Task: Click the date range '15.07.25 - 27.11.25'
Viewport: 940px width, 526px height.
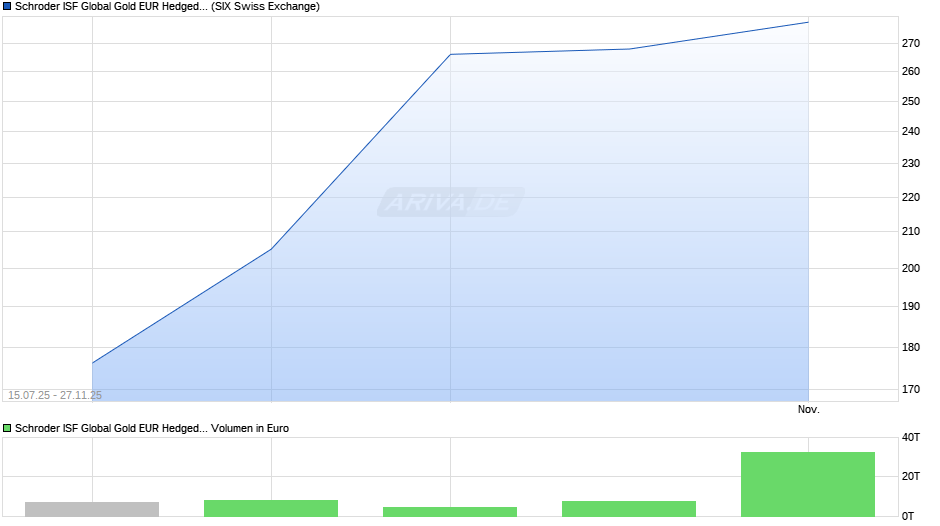Action: [55, 395]
